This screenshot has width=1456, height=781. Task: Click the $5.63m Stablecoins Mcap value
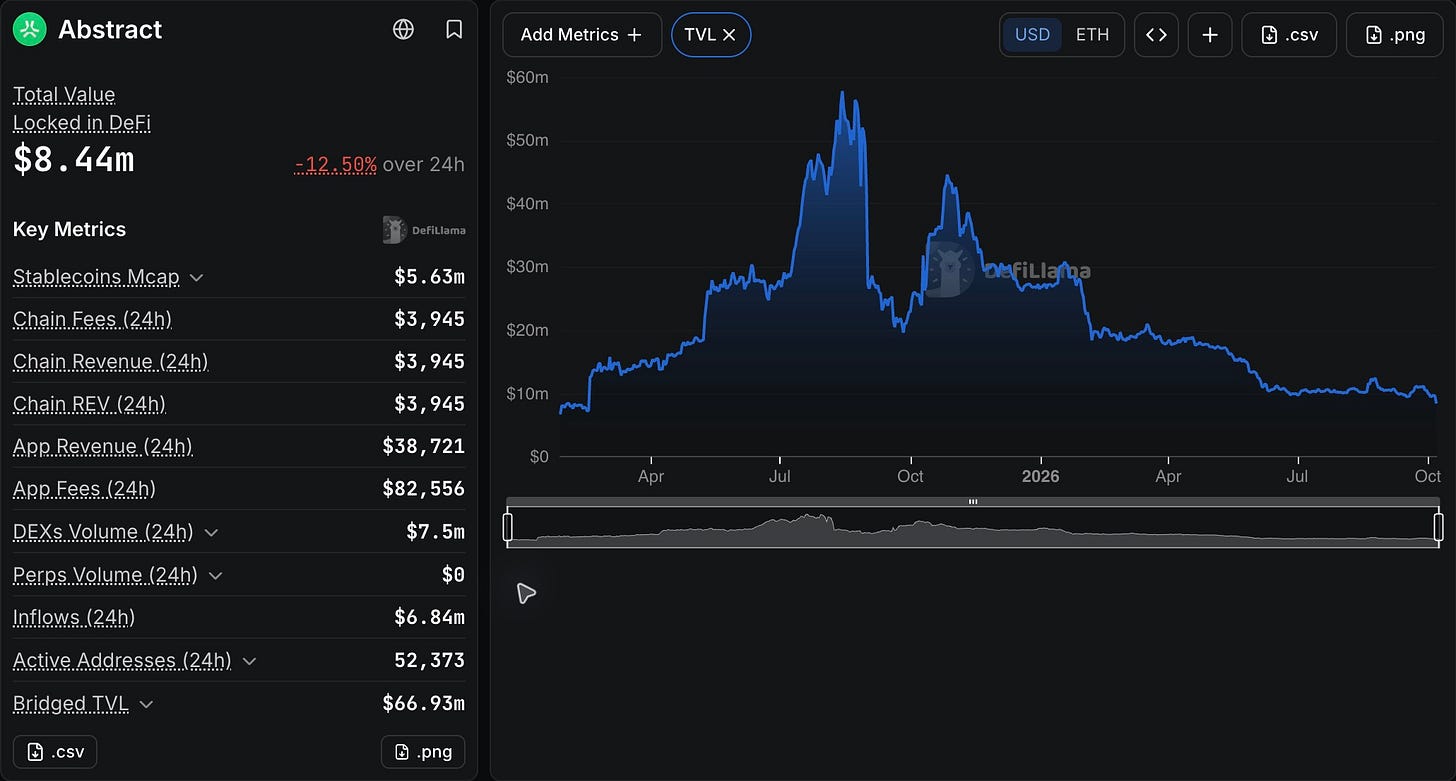(430, 277)
